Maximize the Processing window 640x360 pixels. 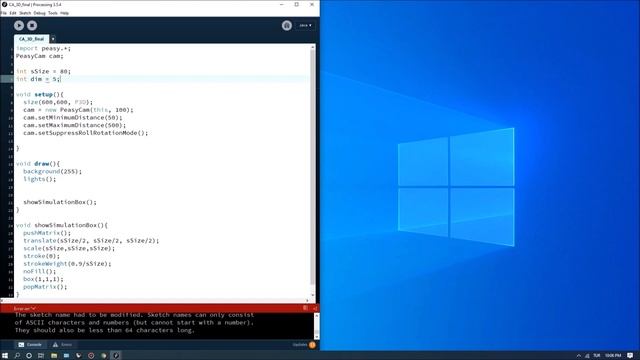coord(297,4)
